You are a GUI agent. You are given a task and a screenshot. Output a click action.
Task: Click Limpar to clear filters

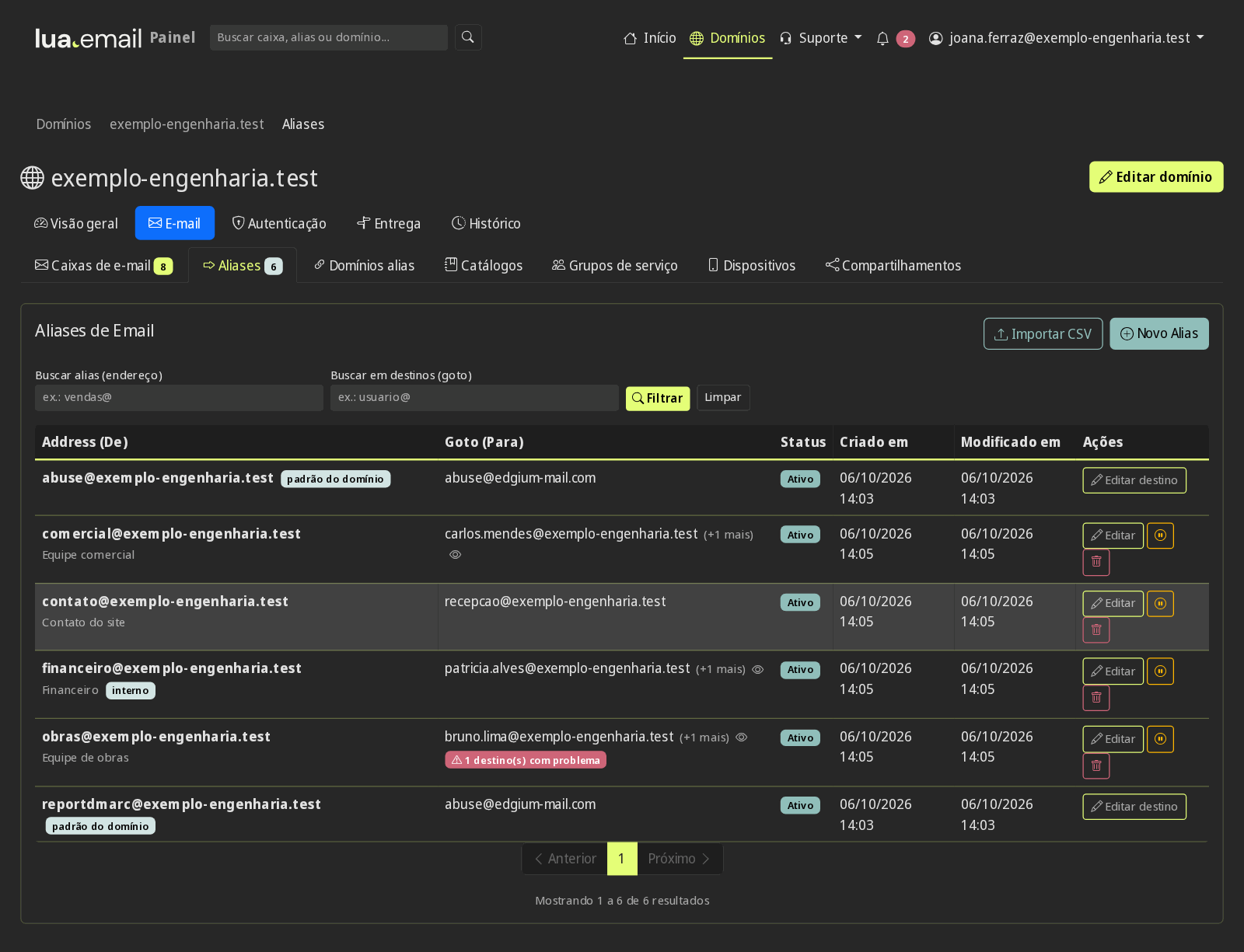click(x=723, y=398)
